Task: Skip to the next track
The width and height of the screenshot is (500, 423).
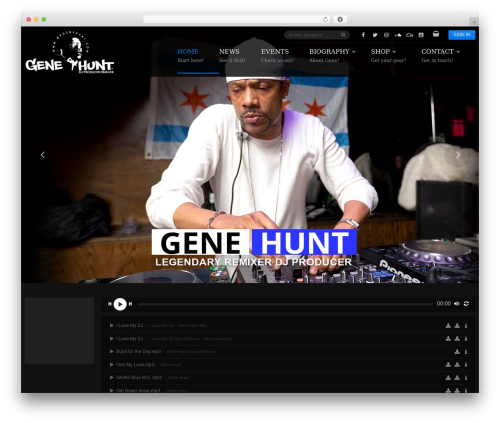Action: pos(130,304)
